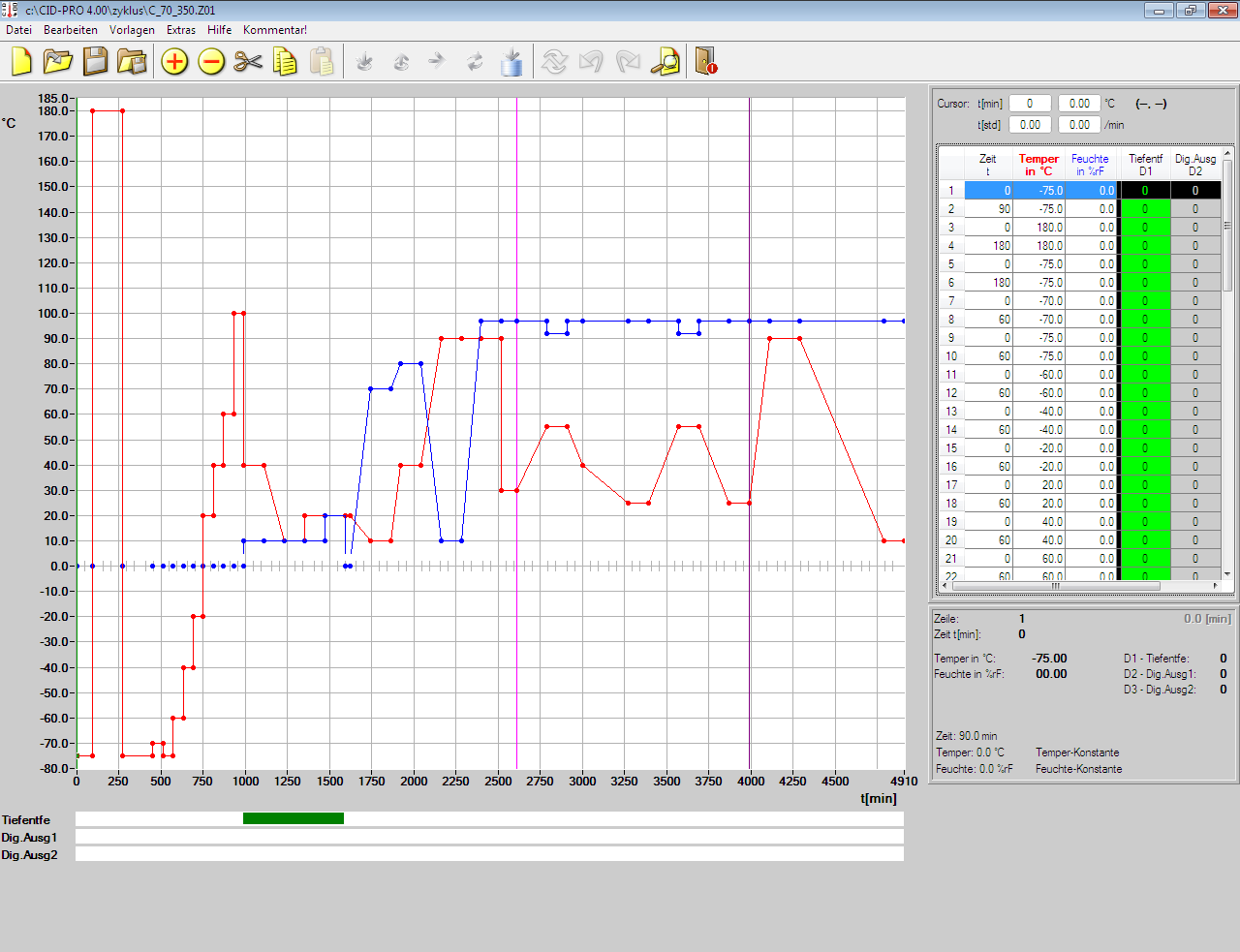
Task: Create a new cycle file
Action: click(x=21, y=62)
